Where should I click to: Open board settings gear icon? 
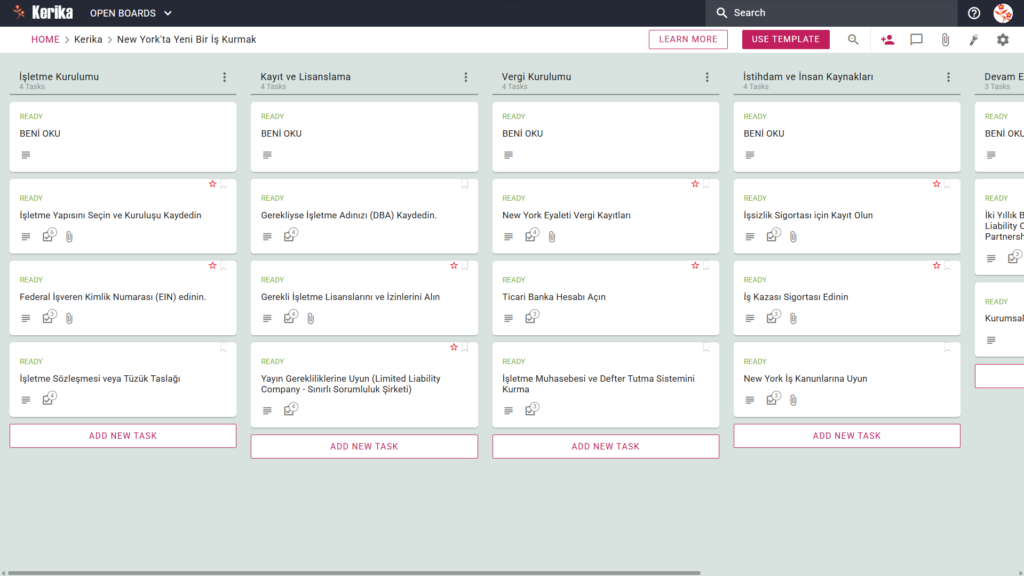1002,40
